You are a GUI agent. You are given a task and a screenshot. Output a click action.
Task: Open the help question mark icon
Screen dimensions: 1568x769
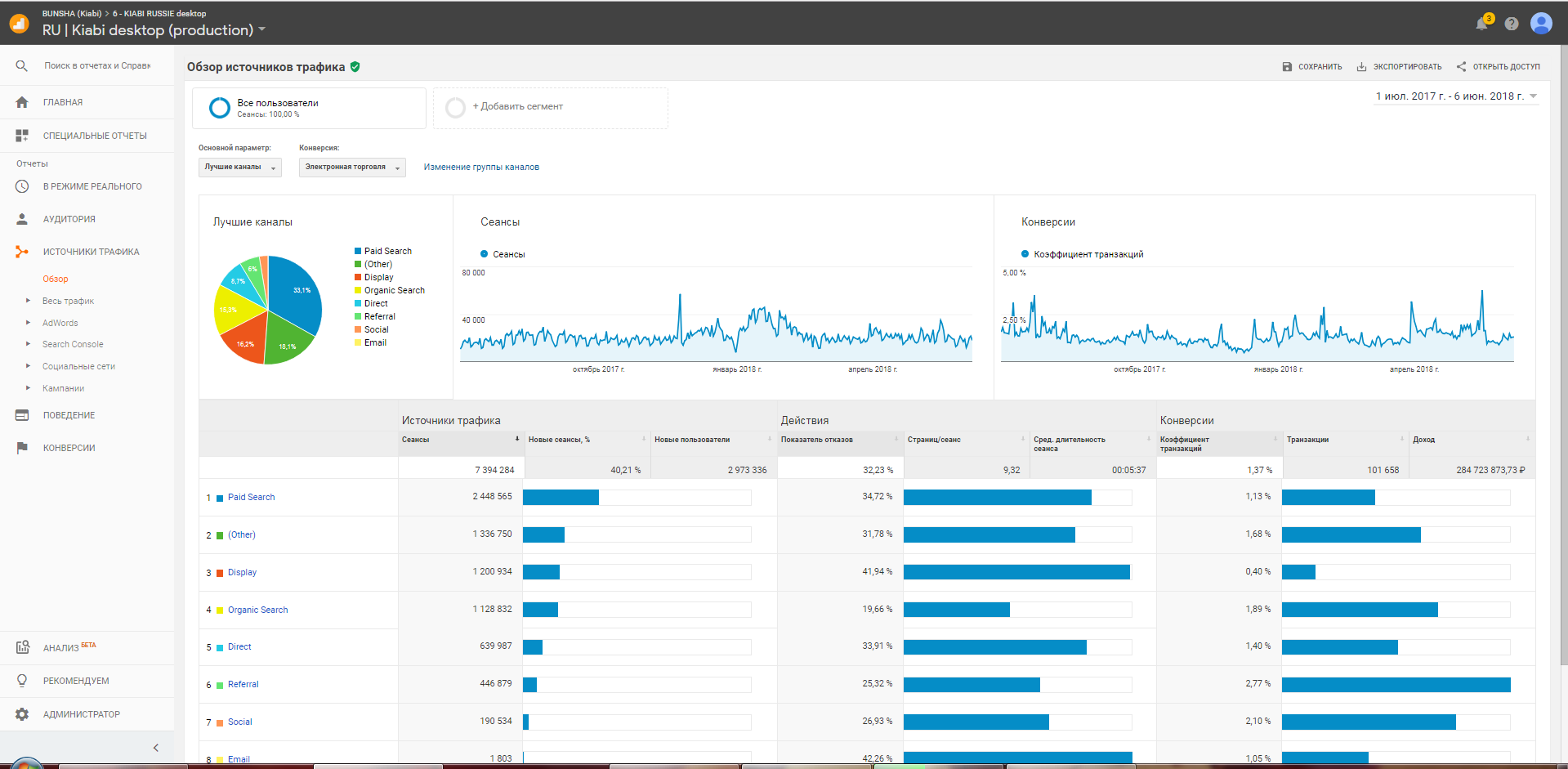click(x=1512, y=24)
